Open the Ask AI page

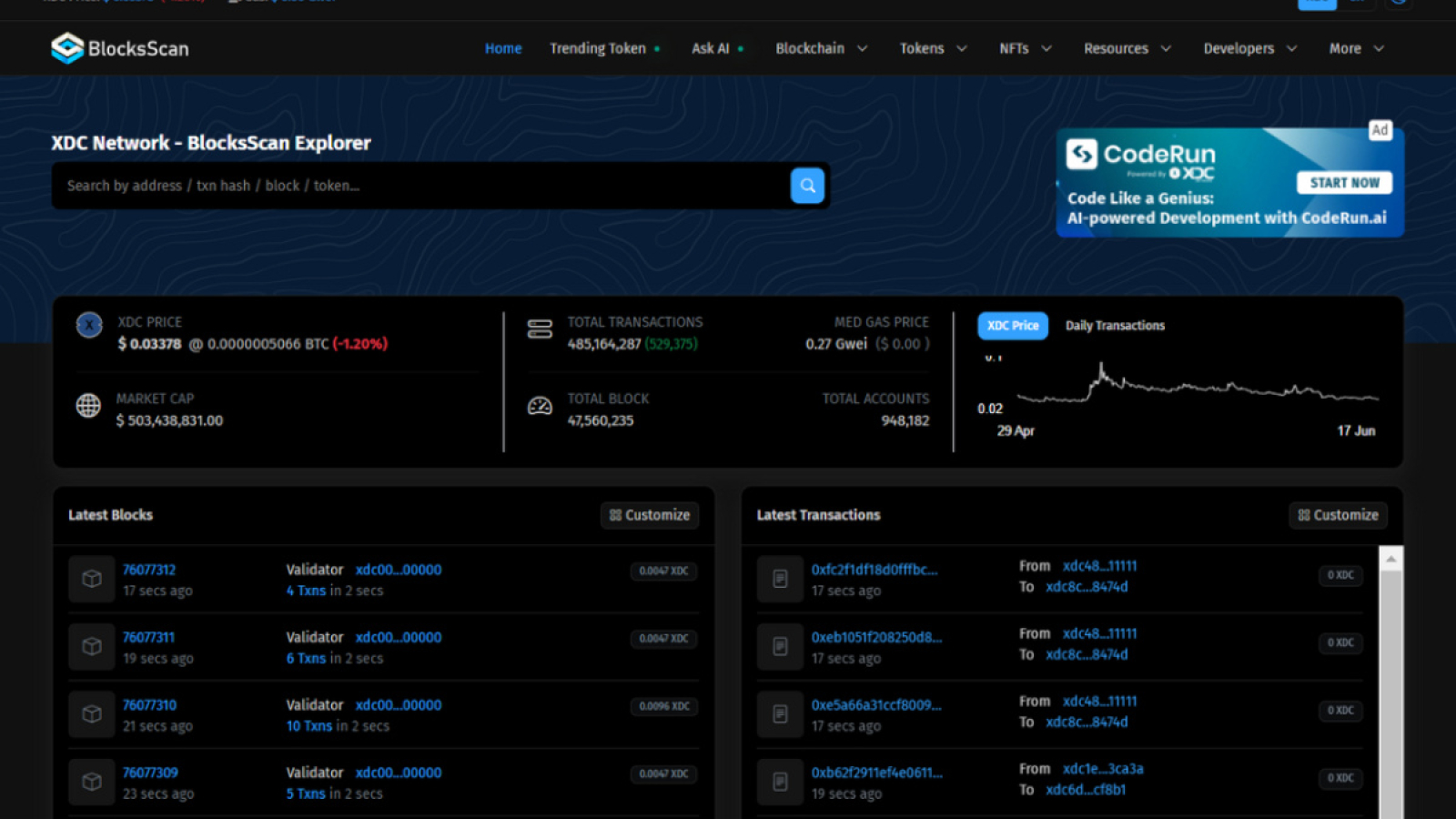(717, 48)
